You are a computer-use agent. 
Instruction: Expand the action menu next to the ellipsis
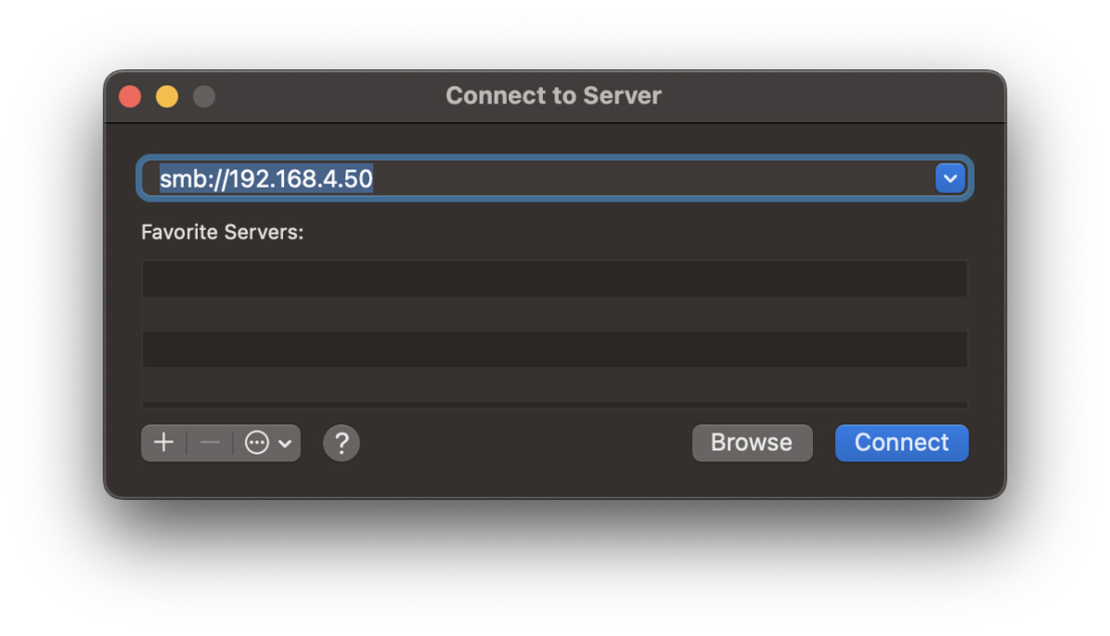(x=284, y=443)
